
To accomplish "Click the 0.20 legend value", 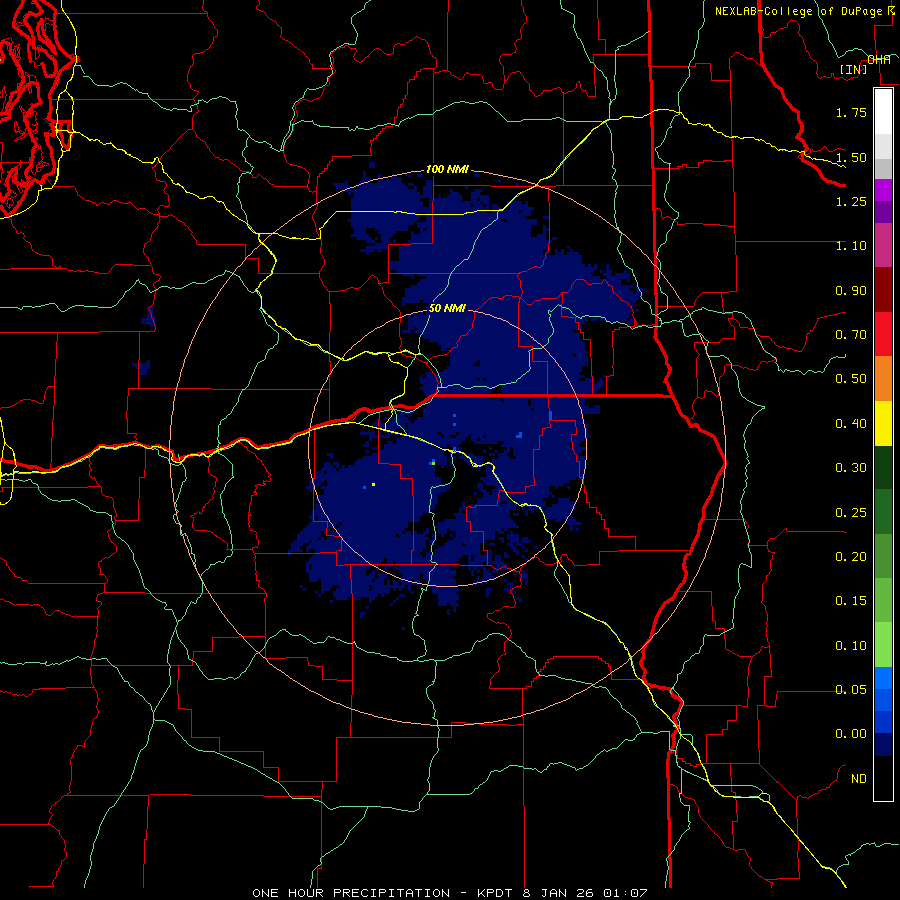I will 851,557.
